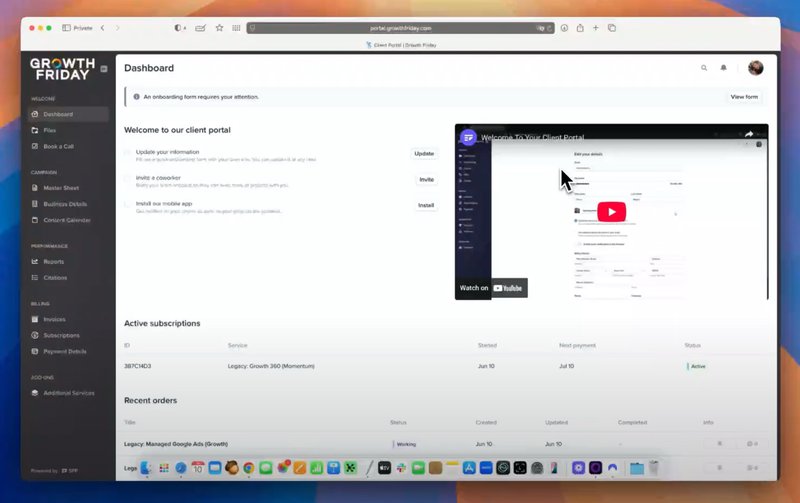Screen dimensions: 800x503
Task: Open the Safari privacy shield dropdown
Action: click(x=180, y=28)
